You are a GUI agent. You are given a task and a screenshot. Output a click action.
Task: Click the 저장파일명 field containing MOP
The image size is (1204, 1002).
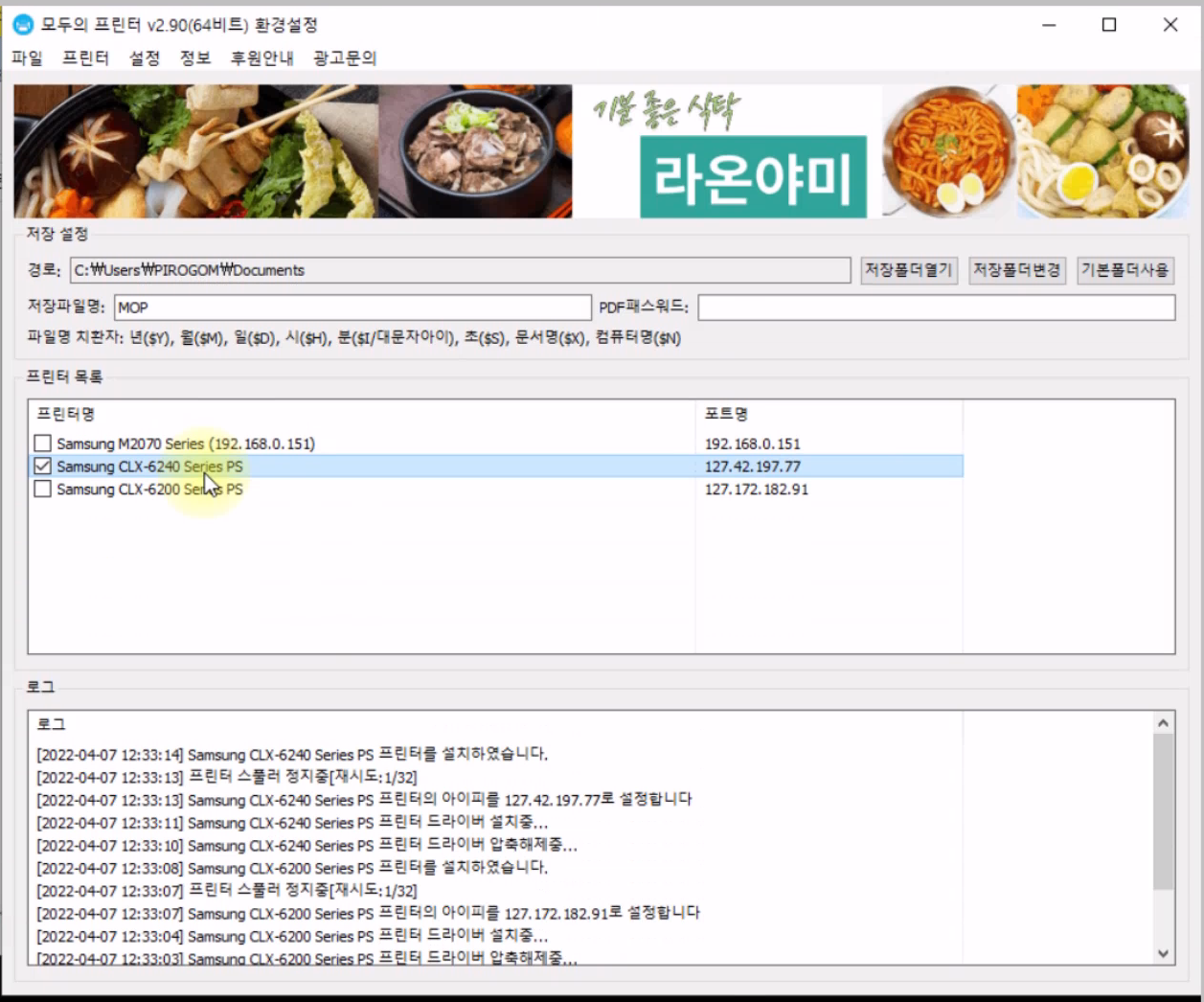[352, 307]
